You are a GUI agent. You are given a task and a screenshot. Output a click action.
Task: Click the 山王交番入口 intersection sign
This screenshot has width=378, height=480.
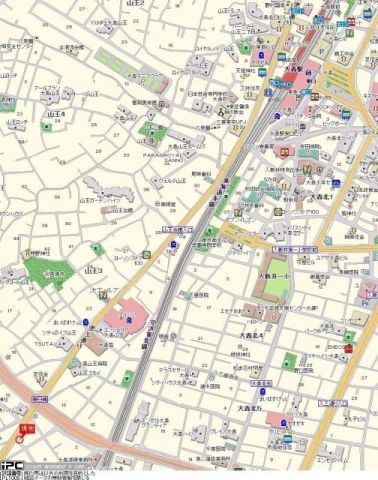pos(177,229)
